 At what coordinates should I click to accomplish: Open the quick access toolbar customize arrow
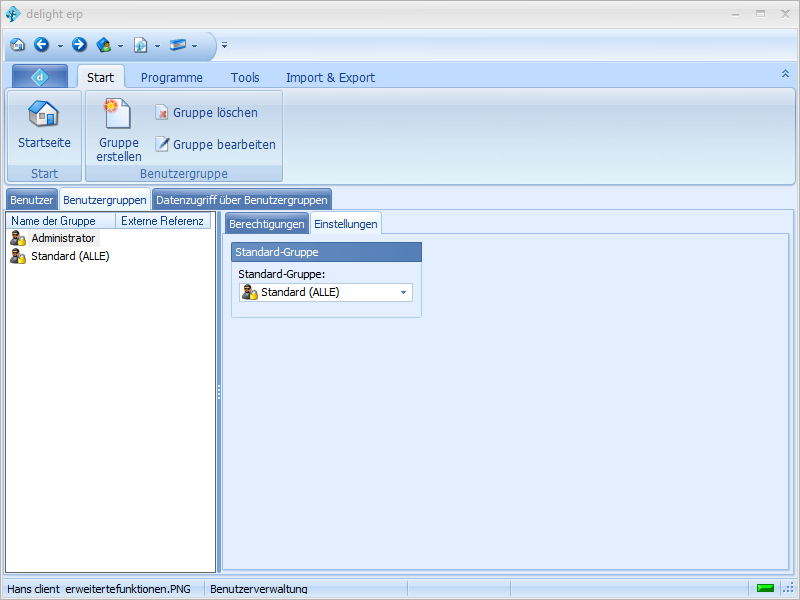[x=225, y=45]
